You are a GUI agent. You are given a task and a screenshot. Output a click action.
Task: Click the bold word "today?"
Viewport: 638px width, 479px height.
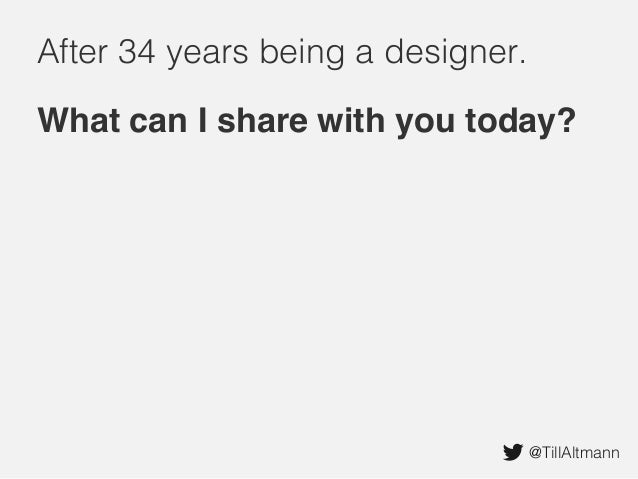(x=520, y=122)
